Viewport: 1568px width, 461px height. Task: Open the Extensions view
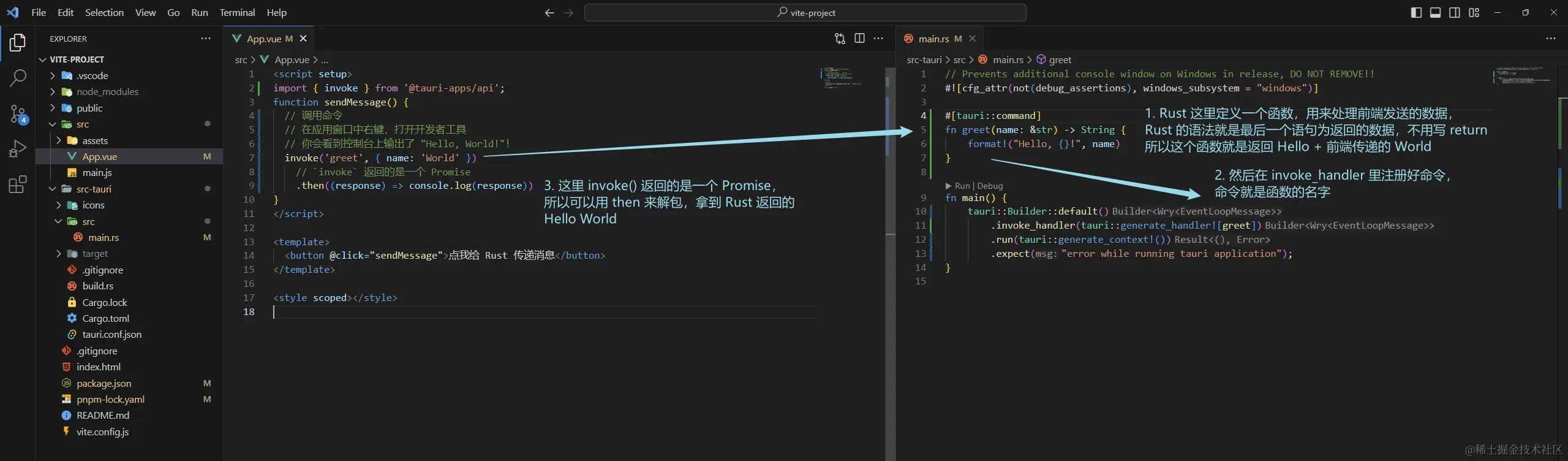pos(18,185)
